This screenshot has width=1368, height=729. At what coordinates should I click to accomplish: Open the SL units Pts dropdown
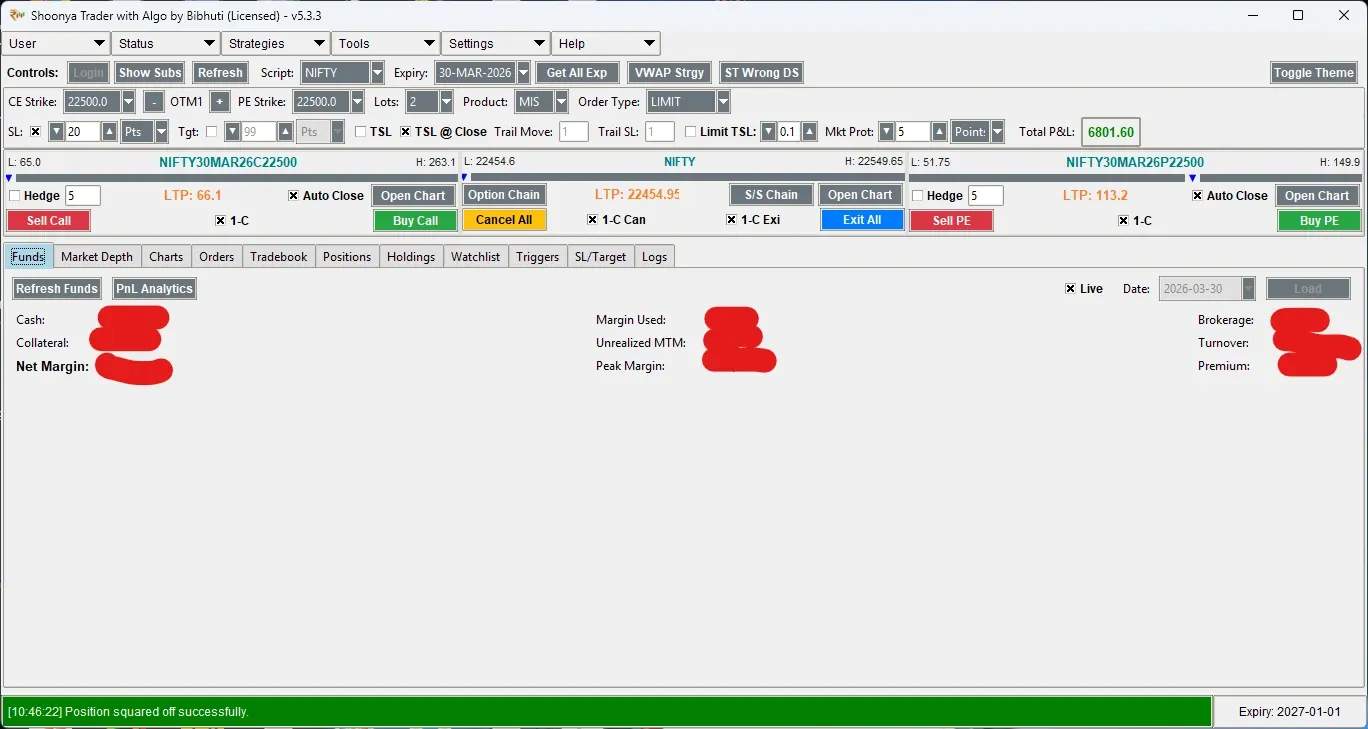point(161,132)
